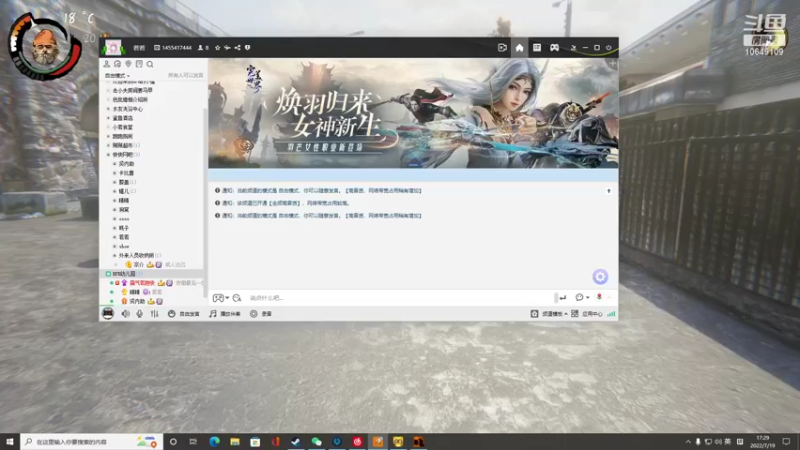Search channels with the magnifier icon
The height and width of the screenshot is (450, 800).
pos(150,64)
